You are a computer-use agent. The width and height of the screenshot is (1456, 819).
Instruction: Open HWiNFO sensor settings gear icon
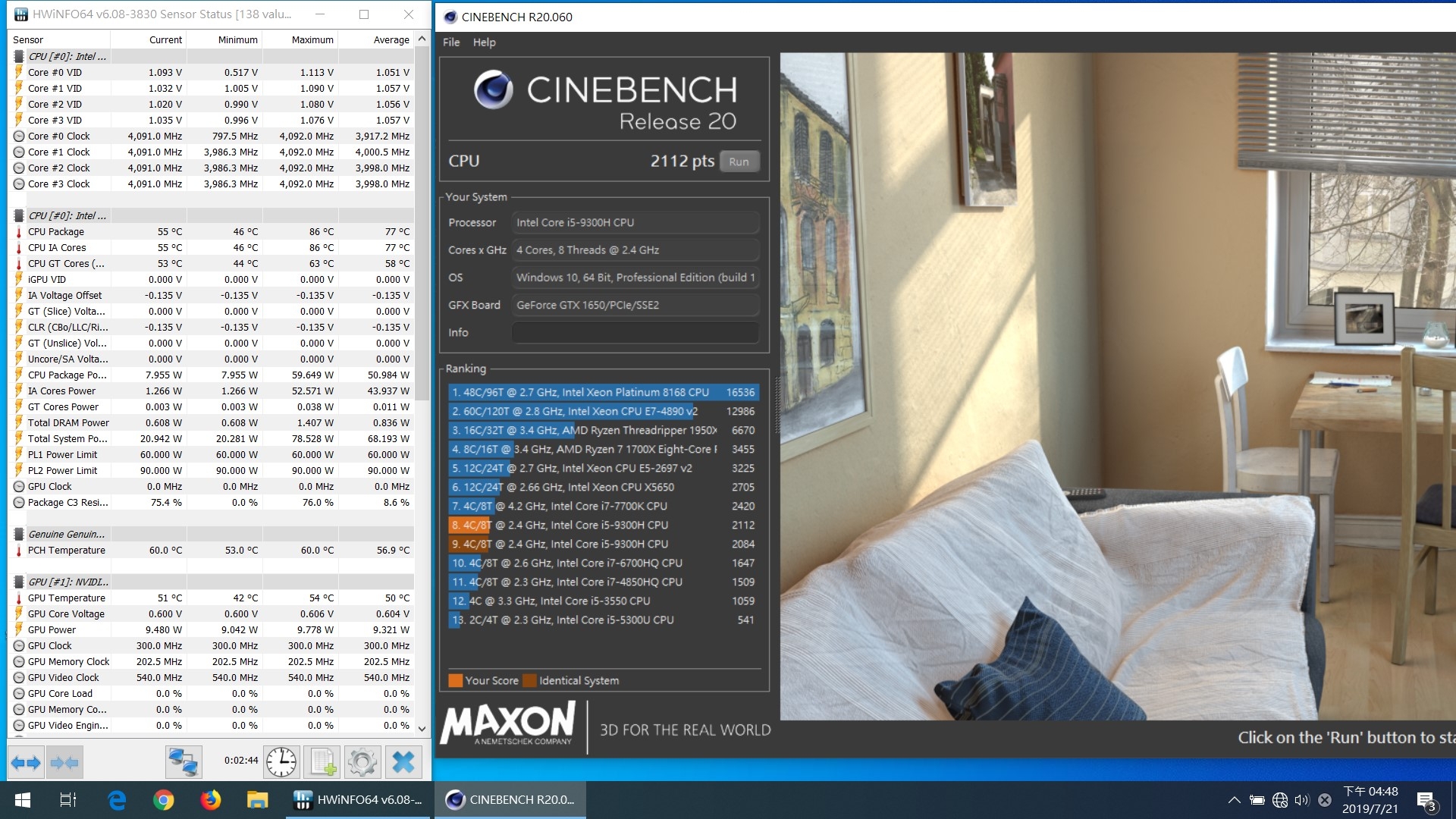pyautogui.click(x=362, y=762)
